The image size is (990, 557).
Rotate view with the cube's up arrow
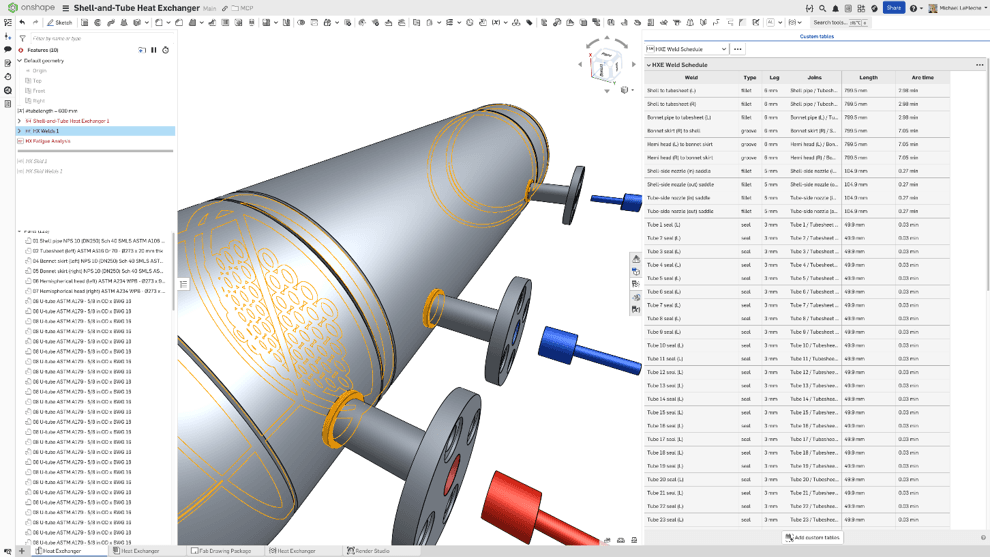pyautogui.click(x=607, y=38)
